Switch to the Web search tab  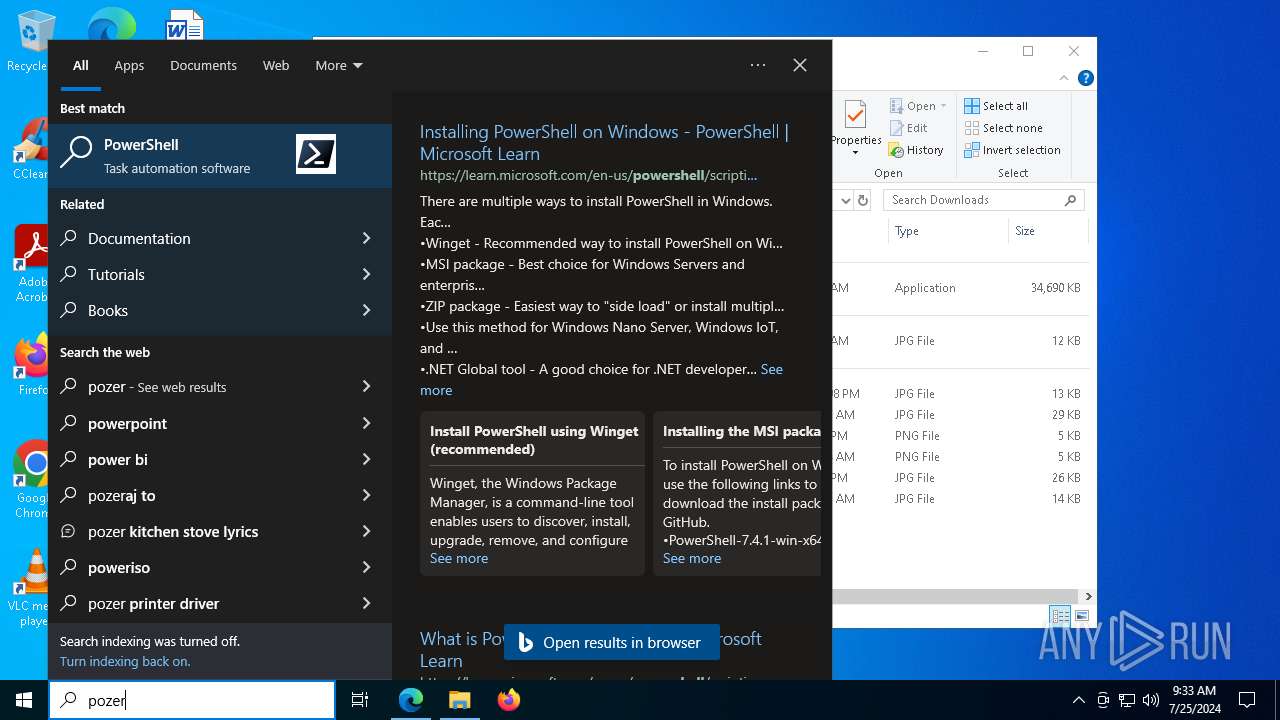276,65
